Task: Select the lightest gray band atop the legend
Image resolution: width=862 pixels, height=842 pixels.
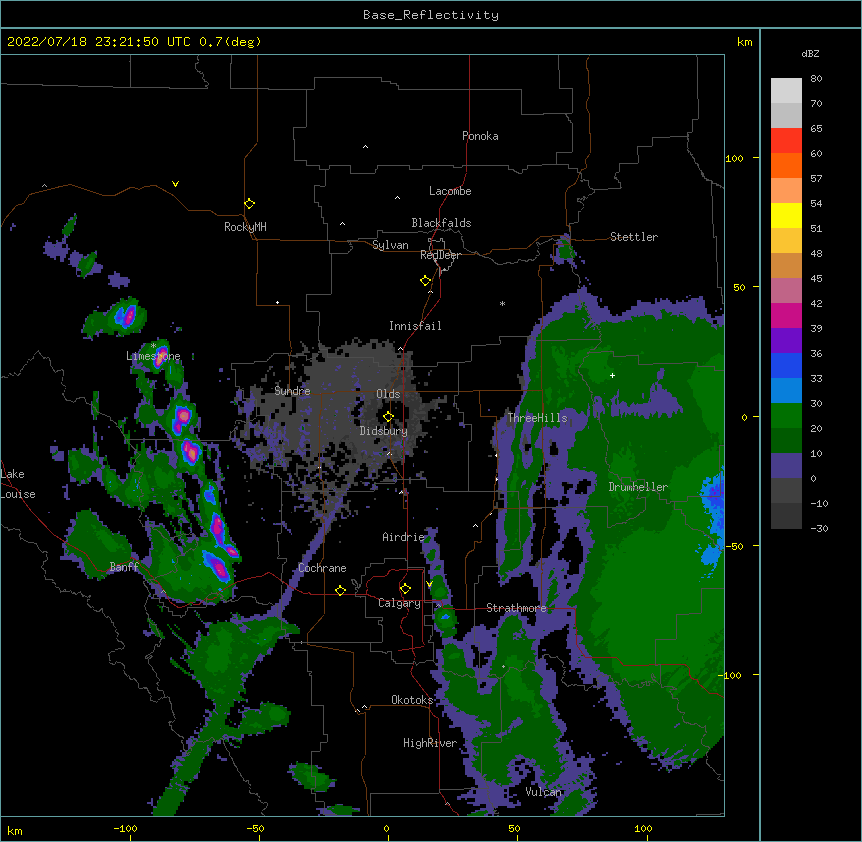Action: coord(786,90)
